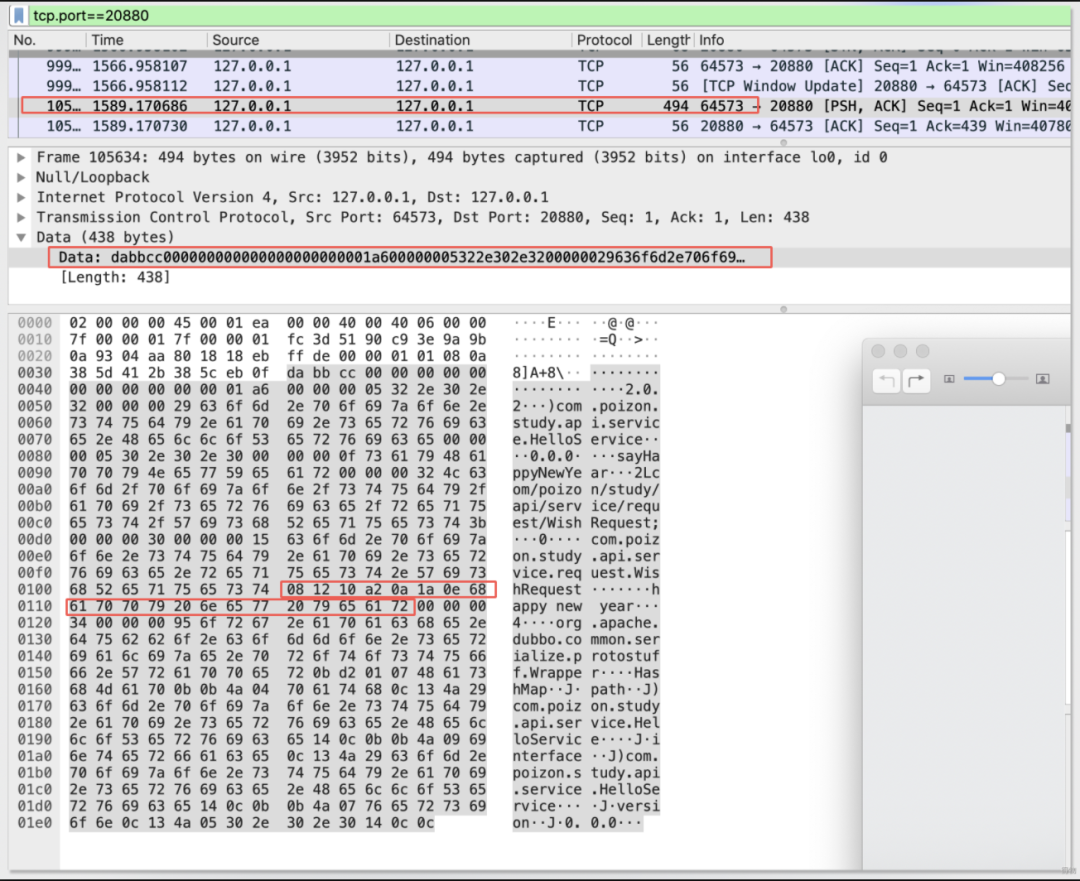Click ASCII text 'rotostuf' in hex pane
This screenshot has height=881, width=1080.
coord(625,656)
